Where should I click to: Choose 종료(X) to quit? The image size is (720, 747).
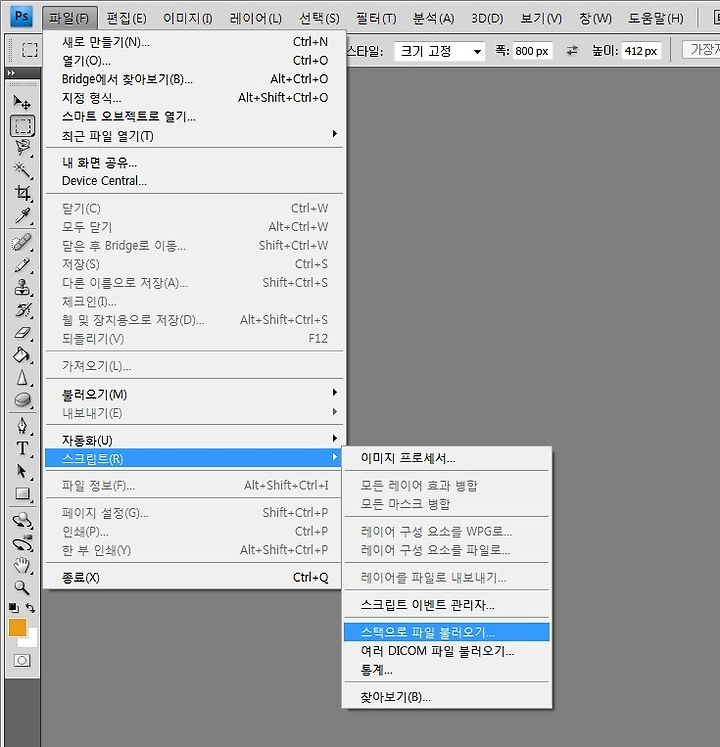coord(194,577)
